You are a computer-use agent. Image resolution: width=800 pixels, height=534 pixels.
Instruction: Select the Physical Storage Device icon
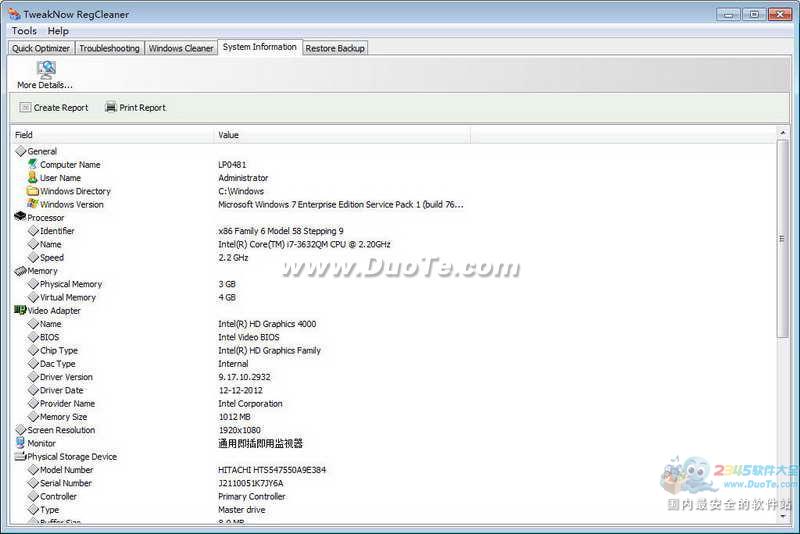20,457
